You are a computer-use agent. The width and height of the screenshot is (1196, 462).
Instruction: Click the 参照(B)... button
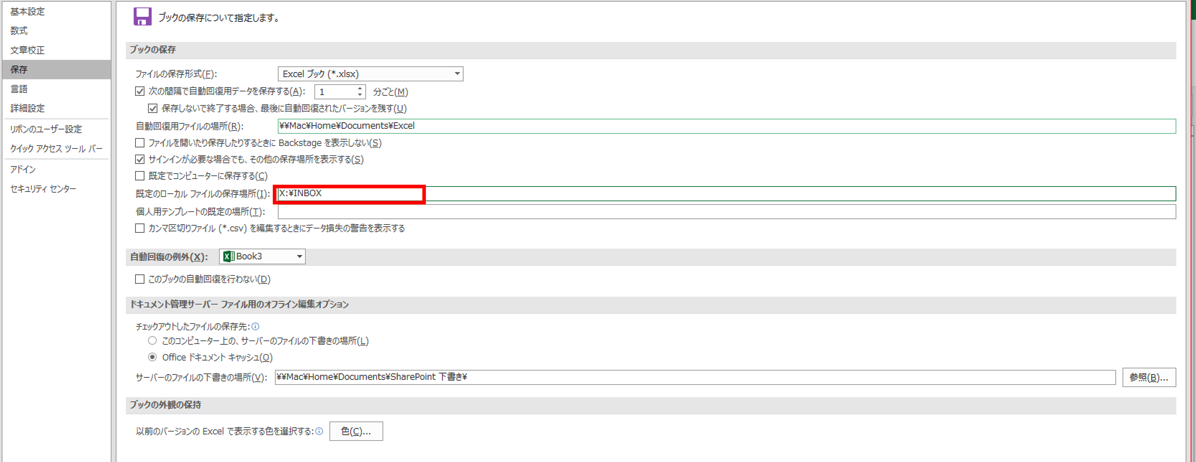tap(1149, 377)
